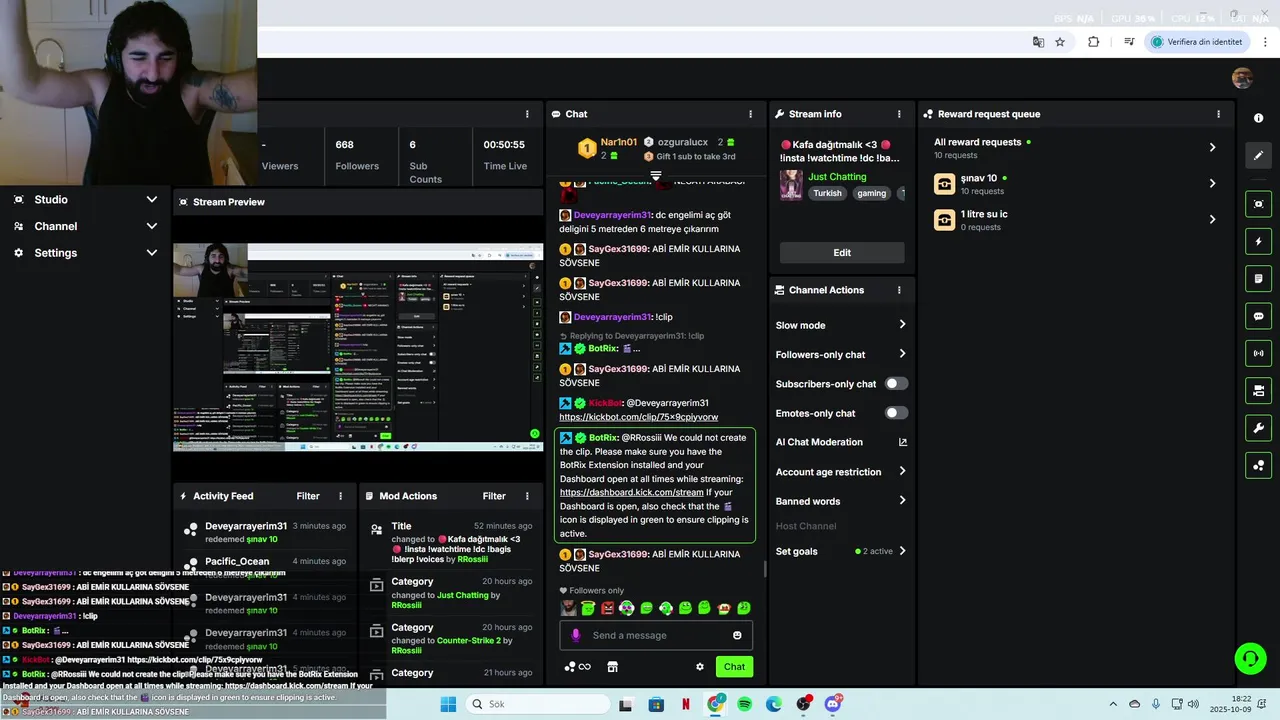Open Channel Actions three-dot menu
This screenshot has width=1280, height=720.
[898, 290]
